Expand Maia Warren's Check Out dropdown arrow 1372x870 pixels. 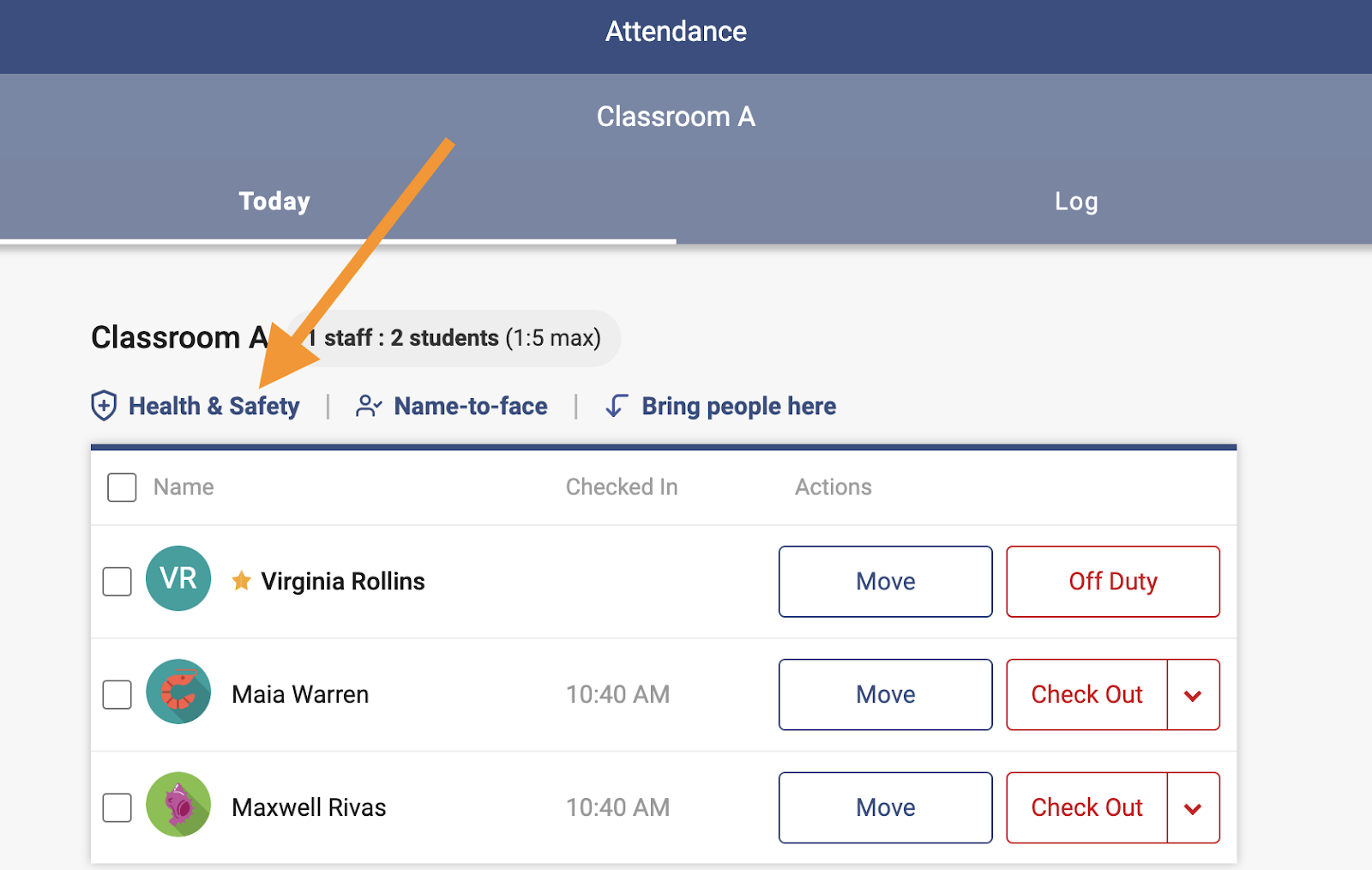[1193, 695]
